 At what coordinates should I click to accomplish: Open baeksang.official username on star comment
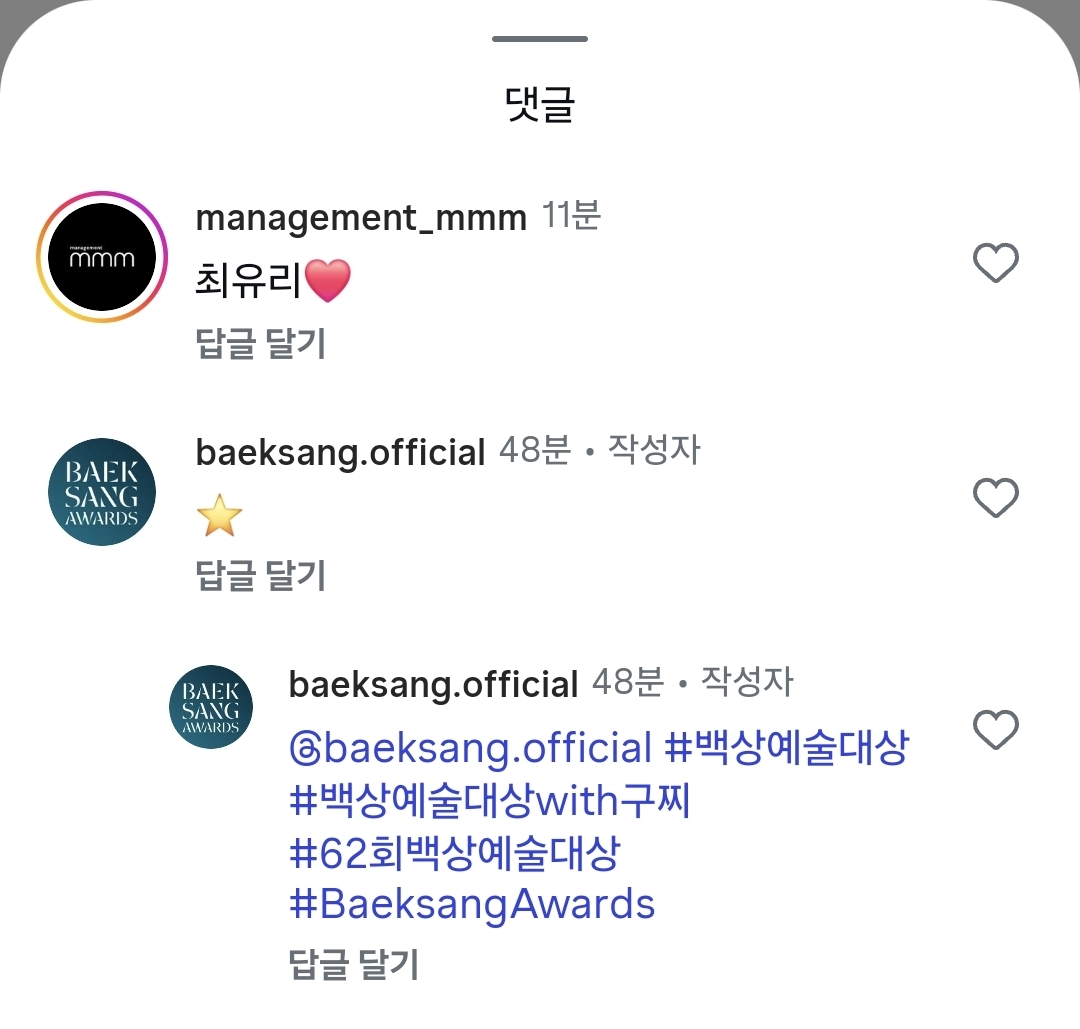(340, 453)
